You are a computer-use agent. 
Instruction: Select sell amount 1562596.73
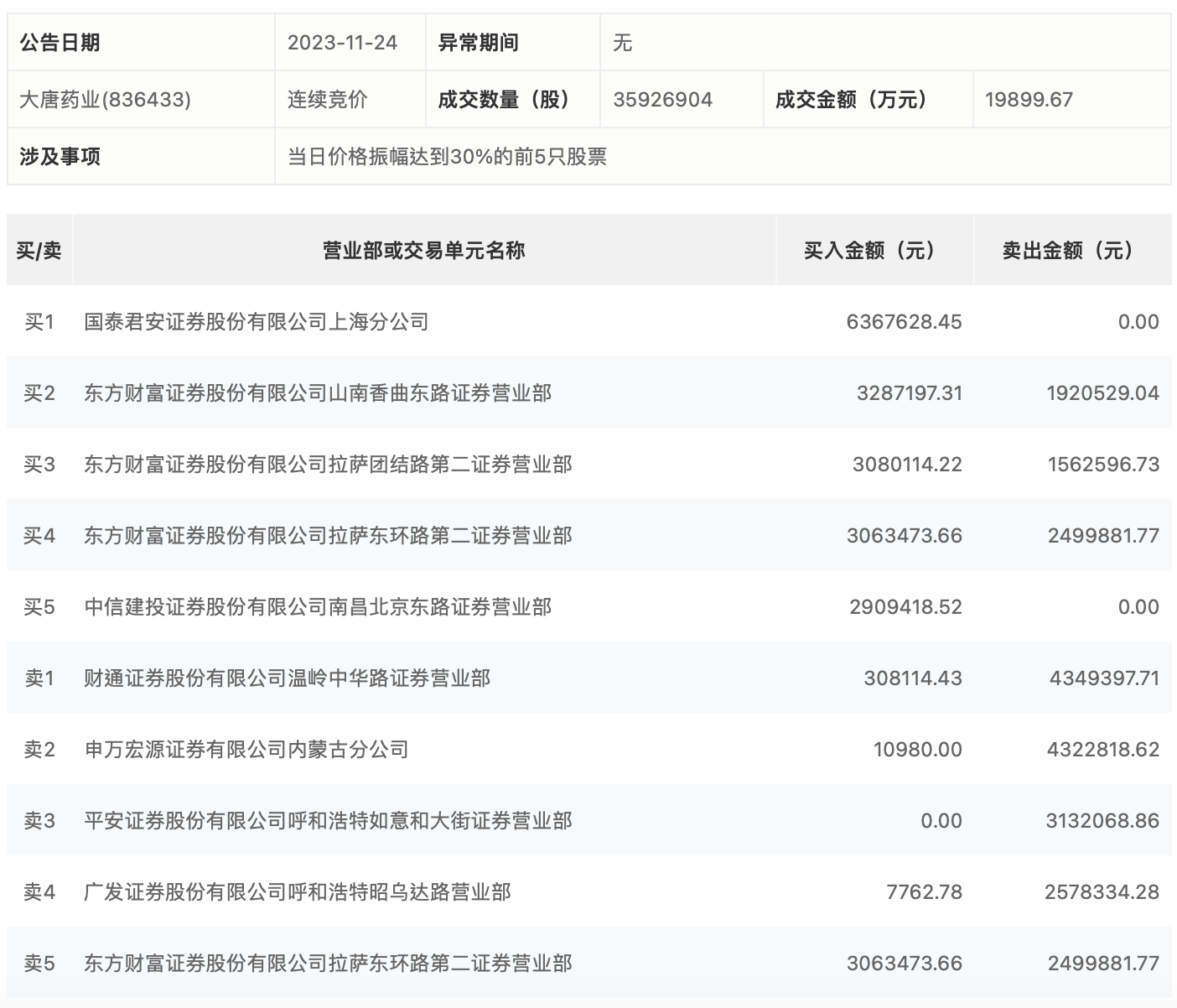(1103, 465)
